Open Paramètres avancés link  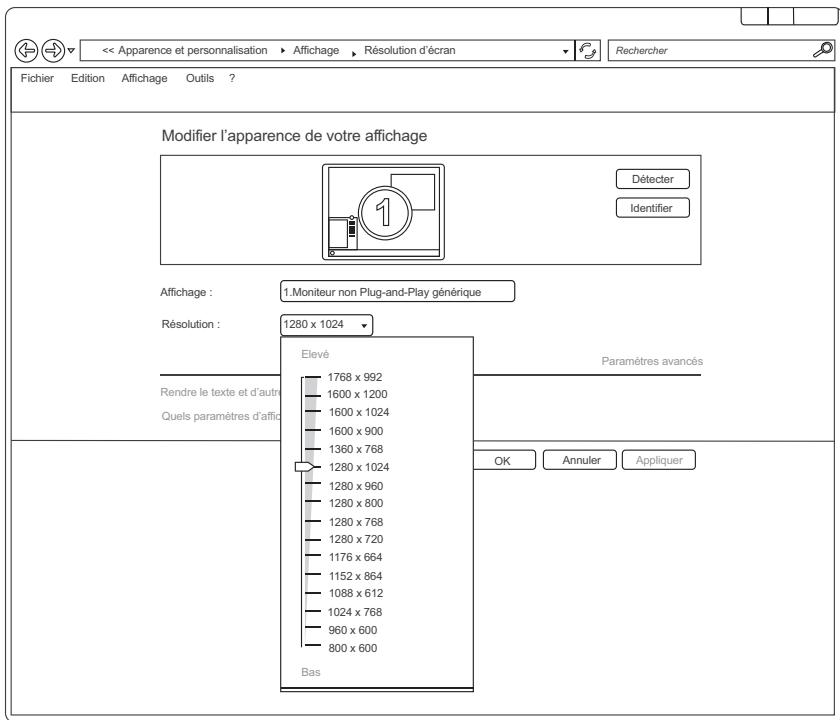652,361
